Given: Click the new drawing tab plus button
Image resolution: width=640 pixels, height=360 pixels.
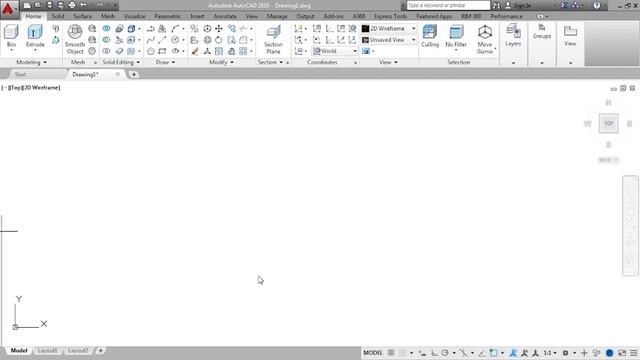Looking at the screenshot, I should tap(134, 75).
